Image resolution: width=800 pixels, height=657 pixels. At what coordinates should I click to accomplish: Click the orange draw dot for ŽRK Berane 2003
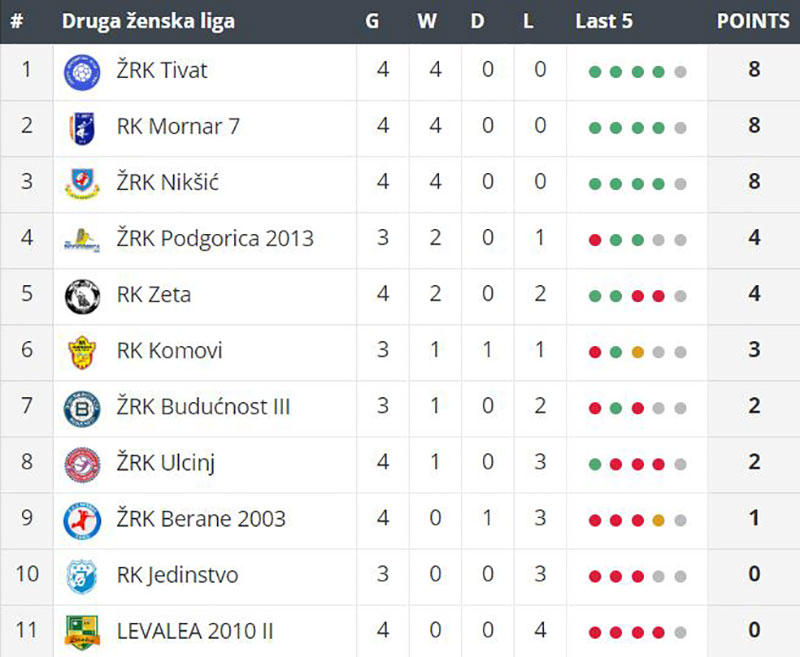click(658, 520)
